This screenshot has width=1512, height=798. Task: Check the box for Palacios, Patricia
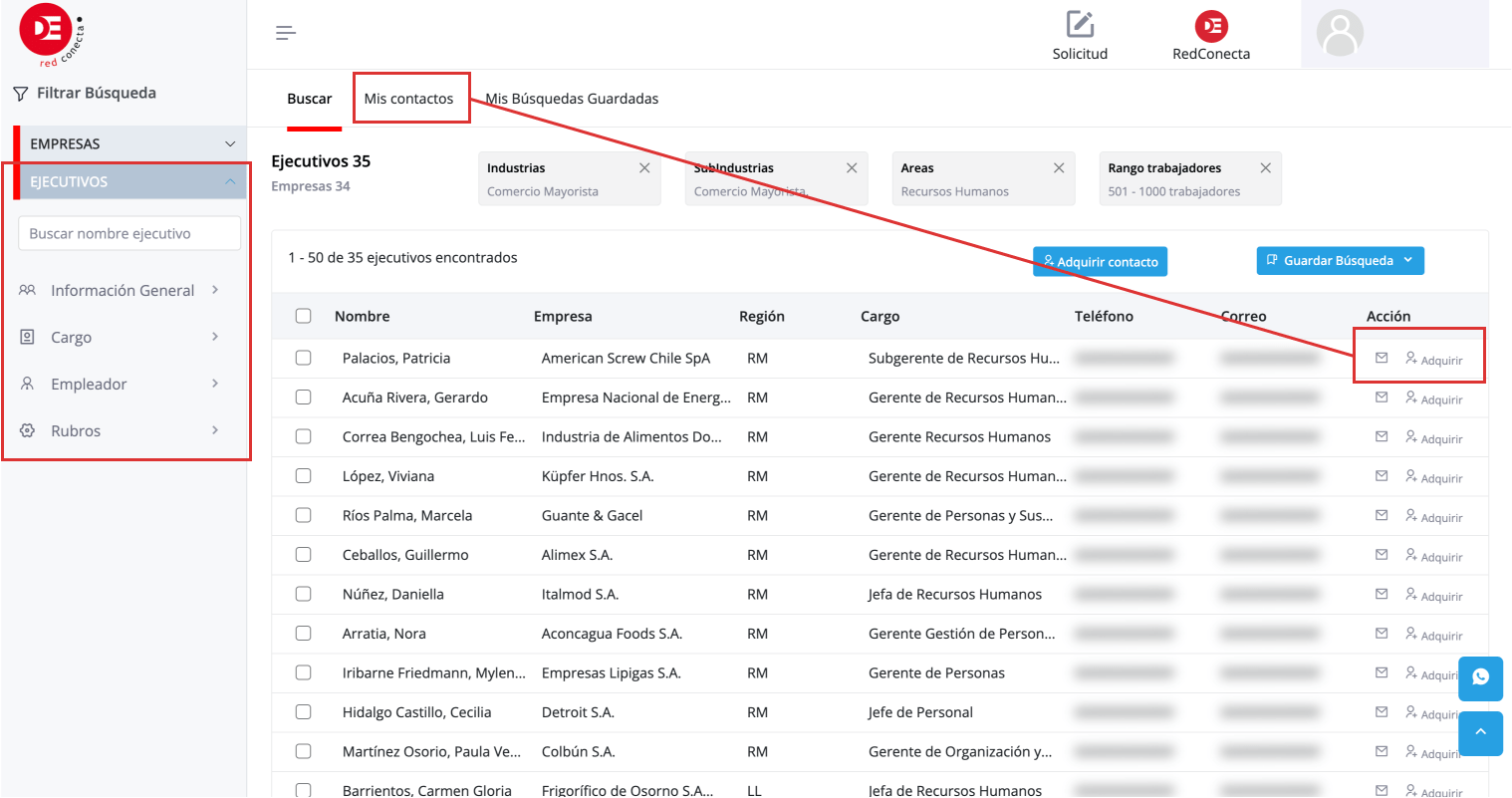[x=303, y=358]
